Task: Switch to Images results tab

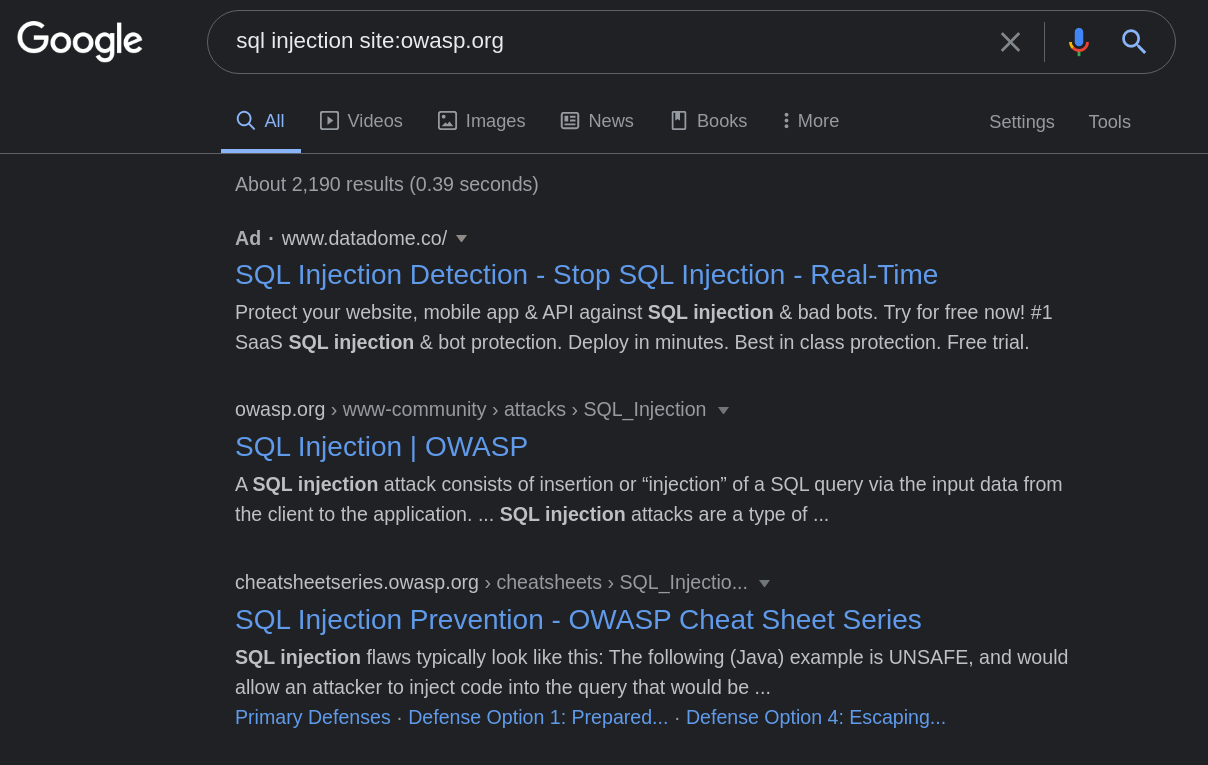Action: (x=481, y=121)
